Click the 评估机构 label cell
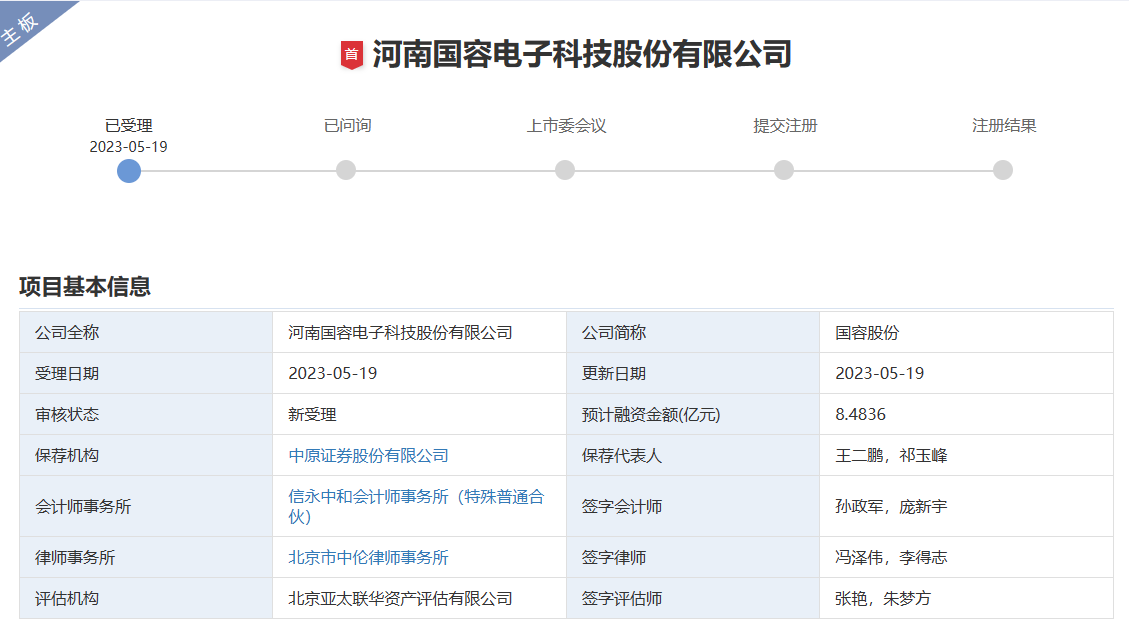 tap(146, 599)
